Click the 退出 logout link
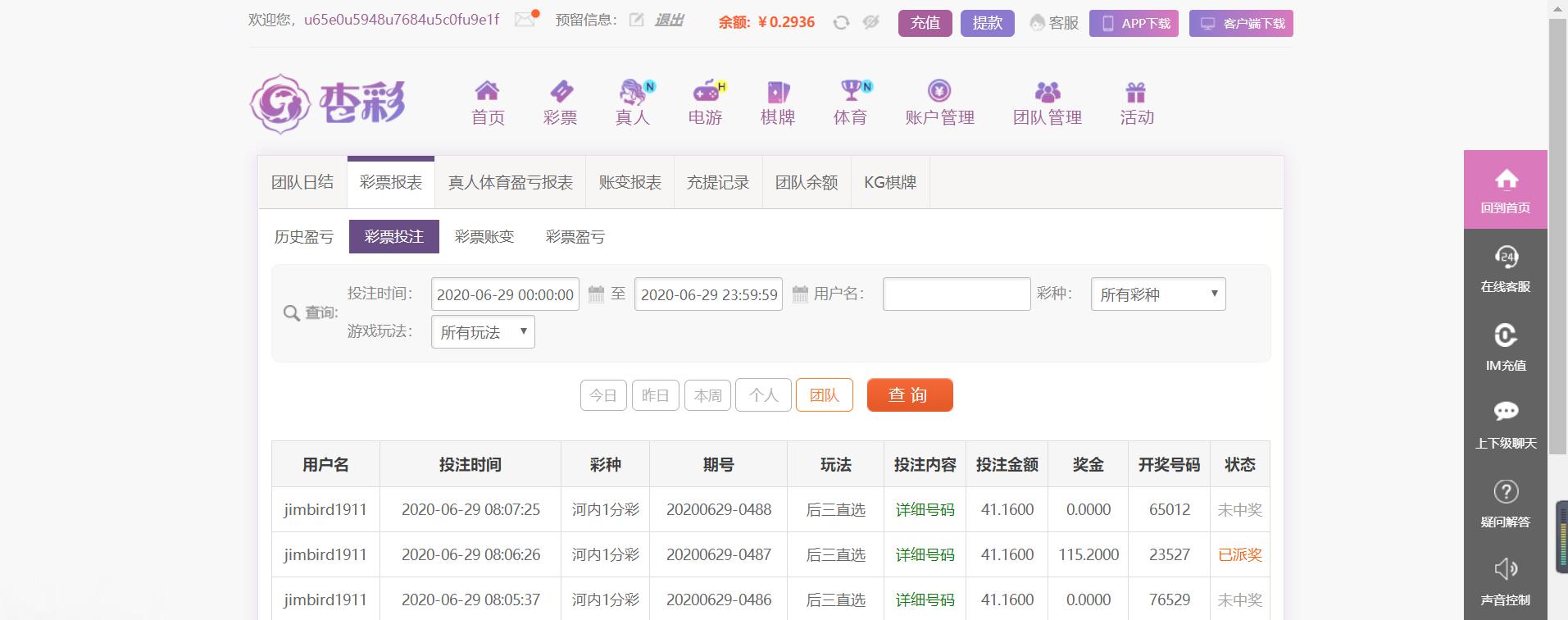The height and width of the screenshot is (620, 1568). coord(669,21)
